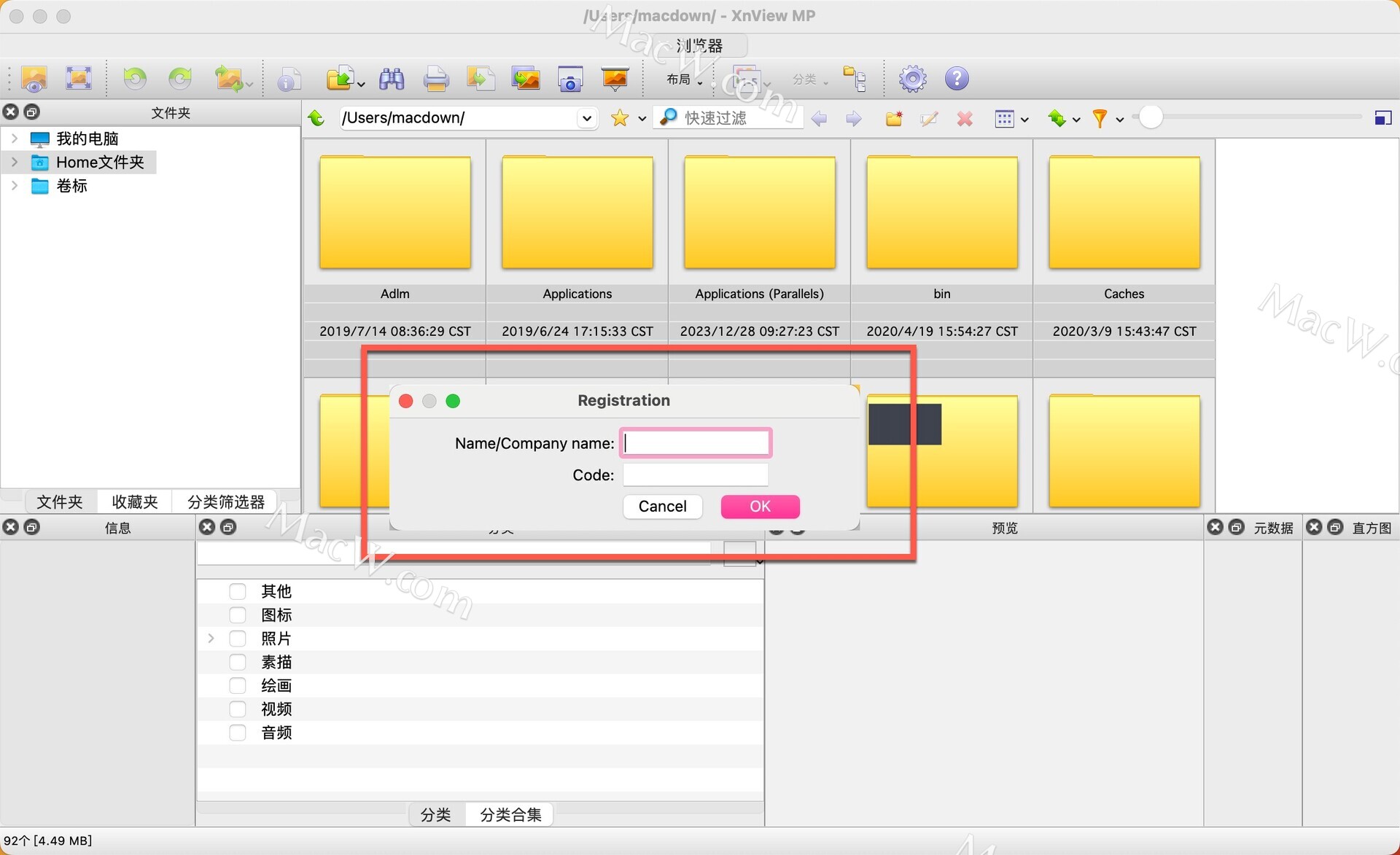This screenshot has width=1400, height=855.
Task: Select the 浏览器 tab
Action: tap(699, 45)
